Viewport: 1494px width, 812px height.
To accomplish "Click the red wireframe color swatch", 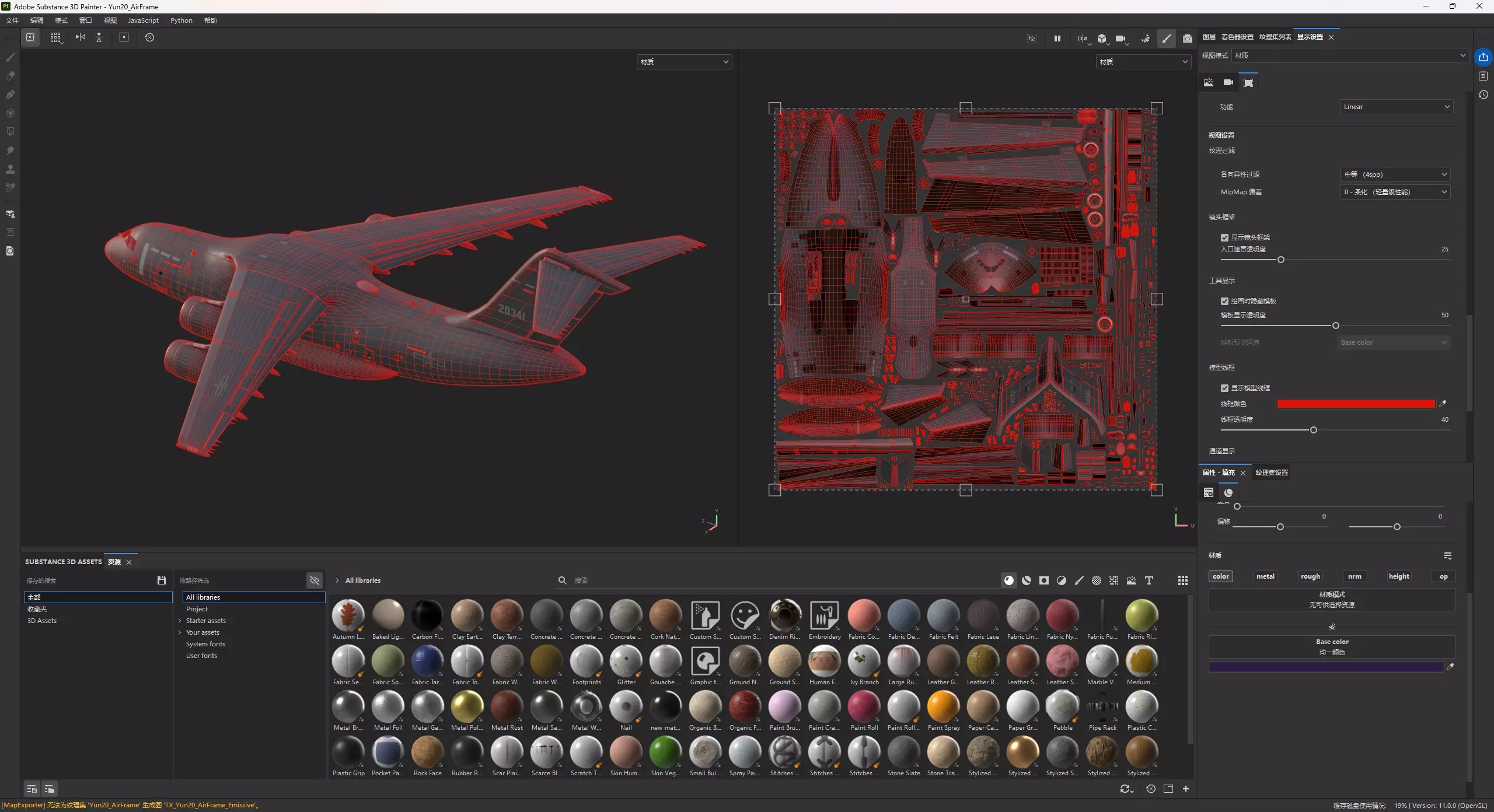I will pos(1355,404).
